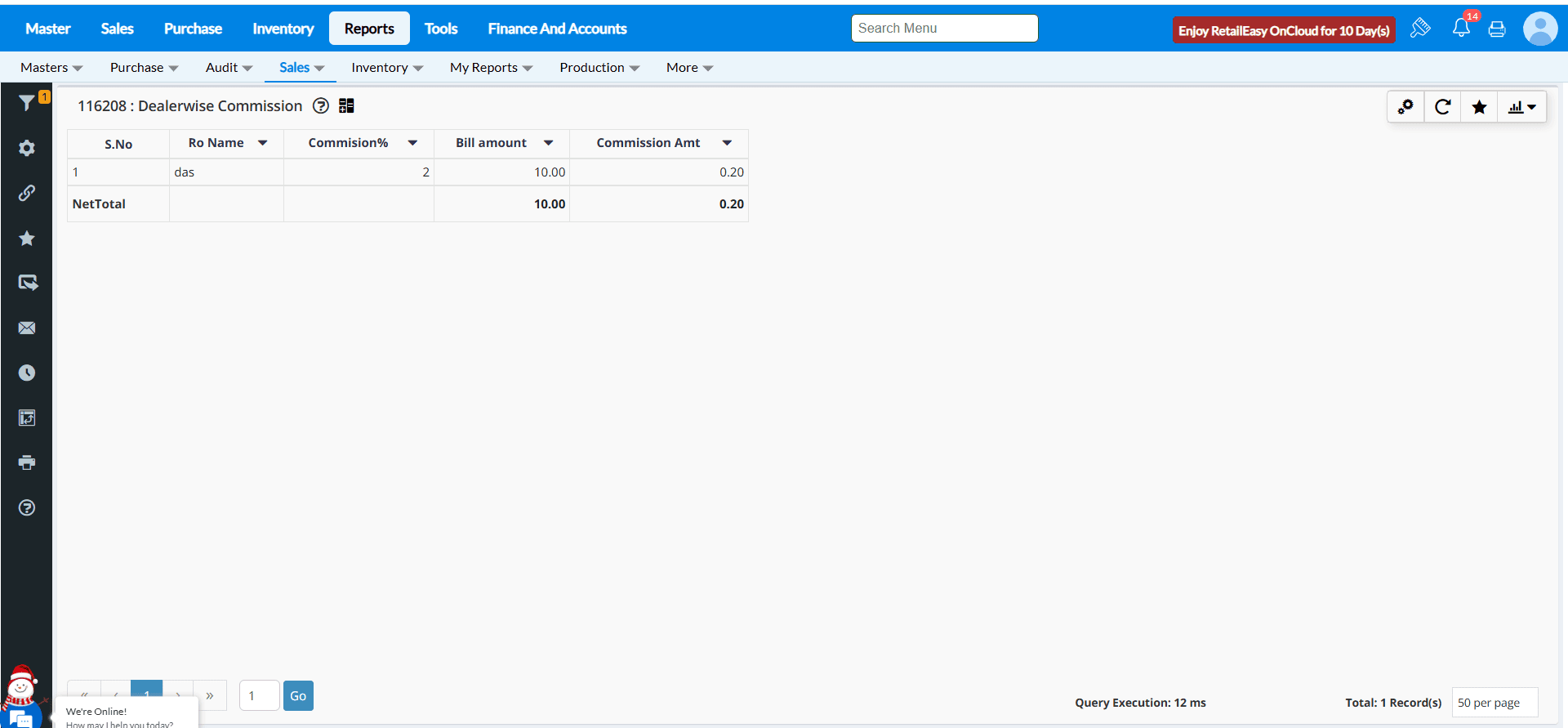This screenshot has width=1568, height=728.
Task: Open help icon beside Dealerwise Commission title
Action: (x=321, y=105)
